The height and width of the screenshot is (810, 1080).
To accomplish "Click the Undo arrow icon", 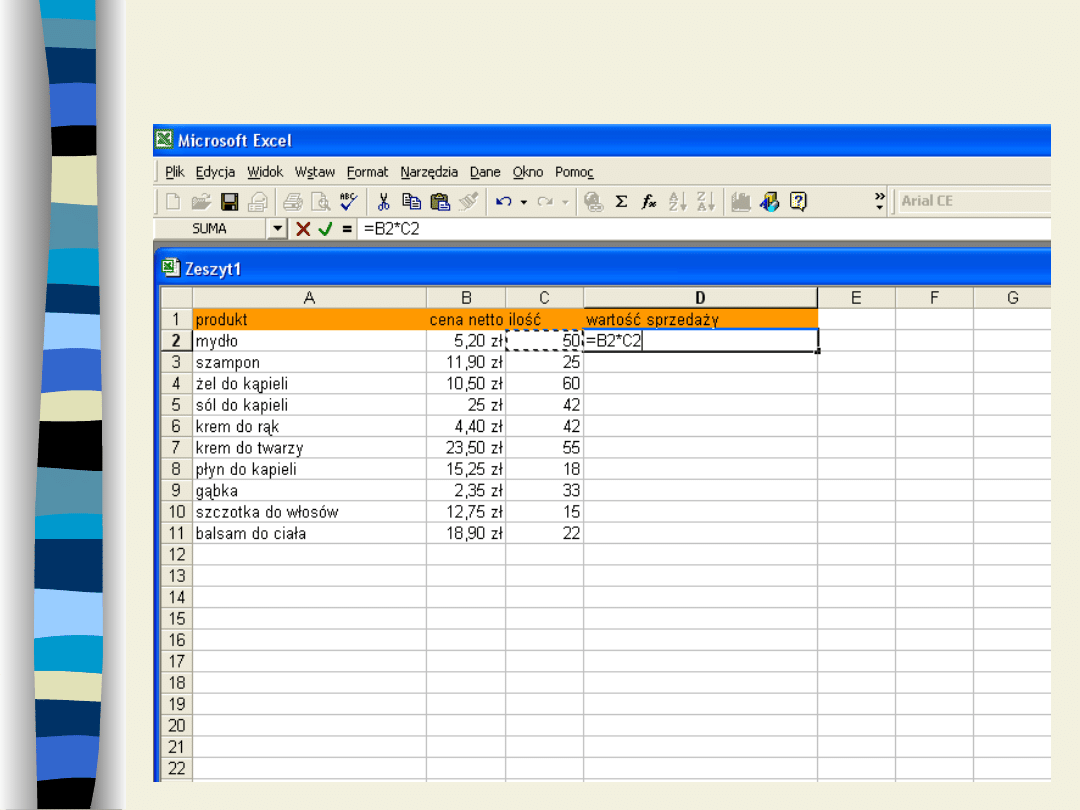I will 503,202.
